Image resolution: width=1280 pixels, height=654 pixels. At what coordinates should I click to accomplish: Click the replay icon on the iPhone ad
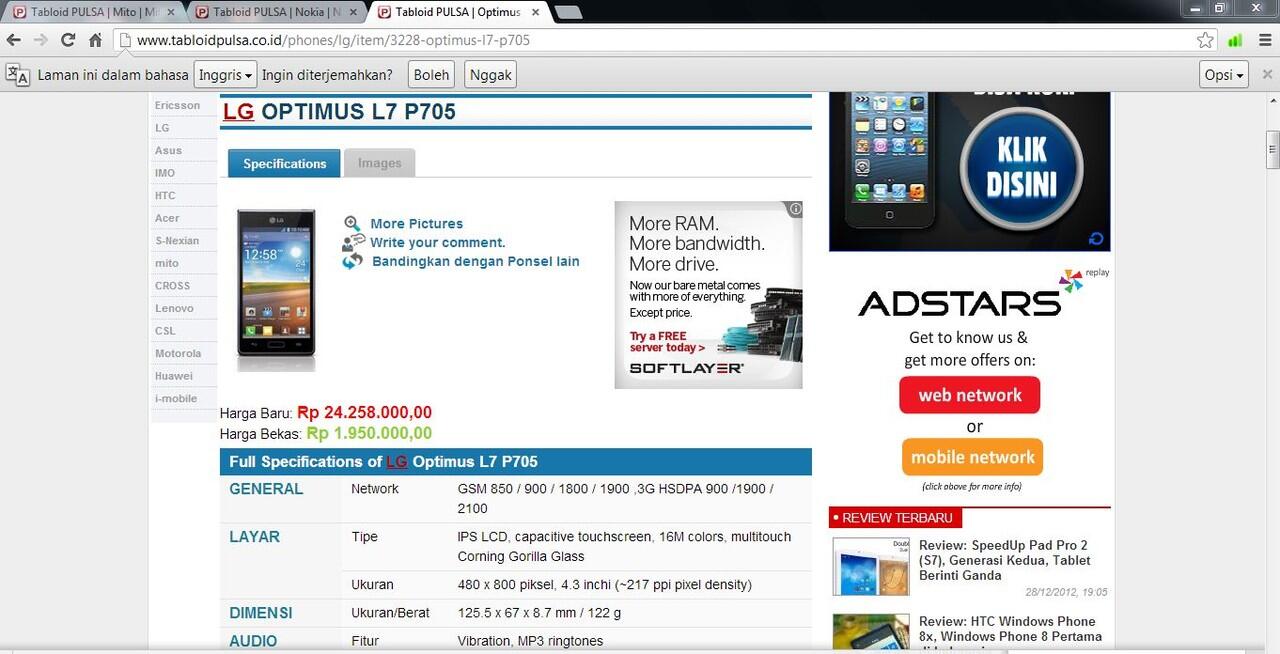click(x=1097, y=239)
